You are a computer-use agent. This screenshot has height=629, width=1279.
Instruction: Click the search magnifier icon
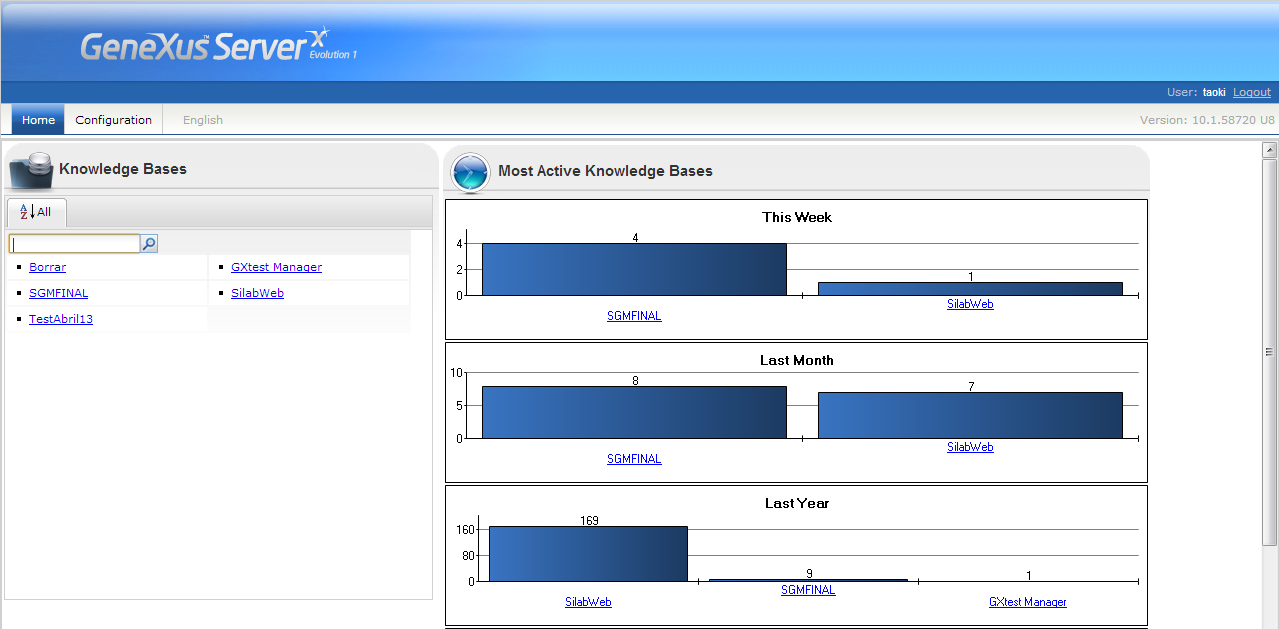tap(149, 243)
